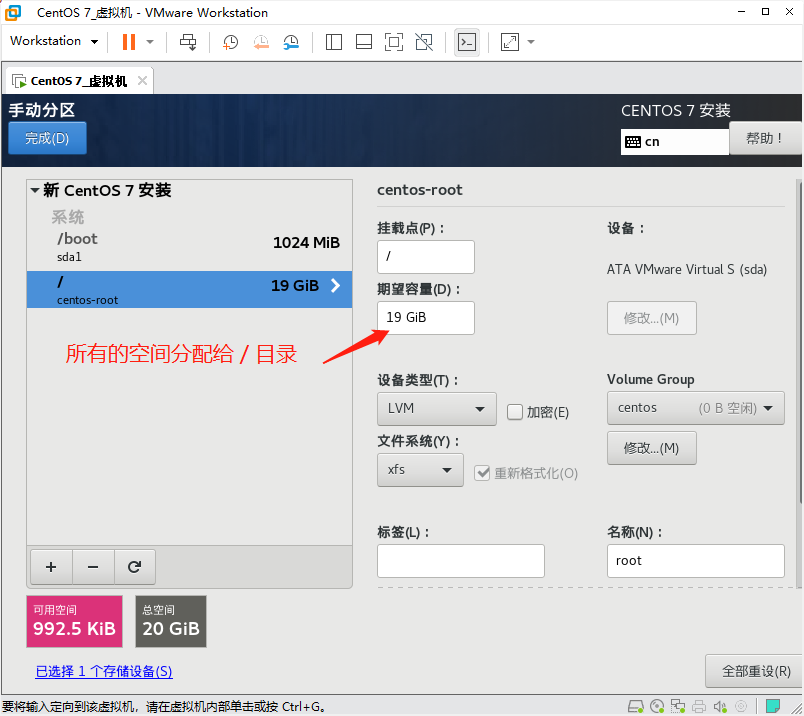Click the 挂载点 mount point field

(426, 256)
